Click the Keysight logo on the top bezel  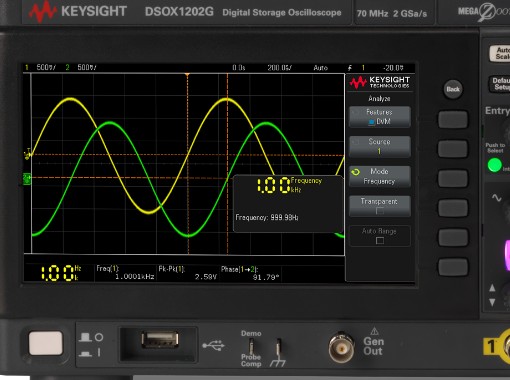pyautogui.click(x=77, y=11)
